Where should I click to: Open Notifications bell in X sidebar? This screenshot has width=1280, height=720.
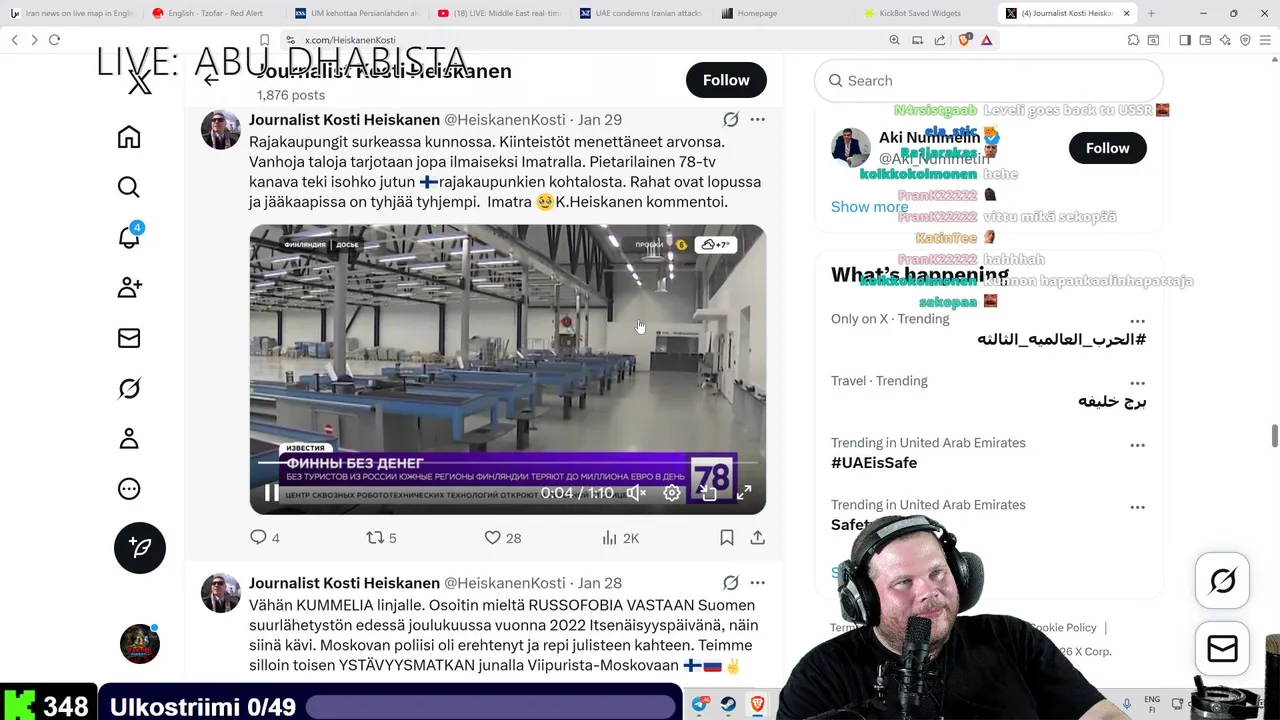(x=129, y=237)
